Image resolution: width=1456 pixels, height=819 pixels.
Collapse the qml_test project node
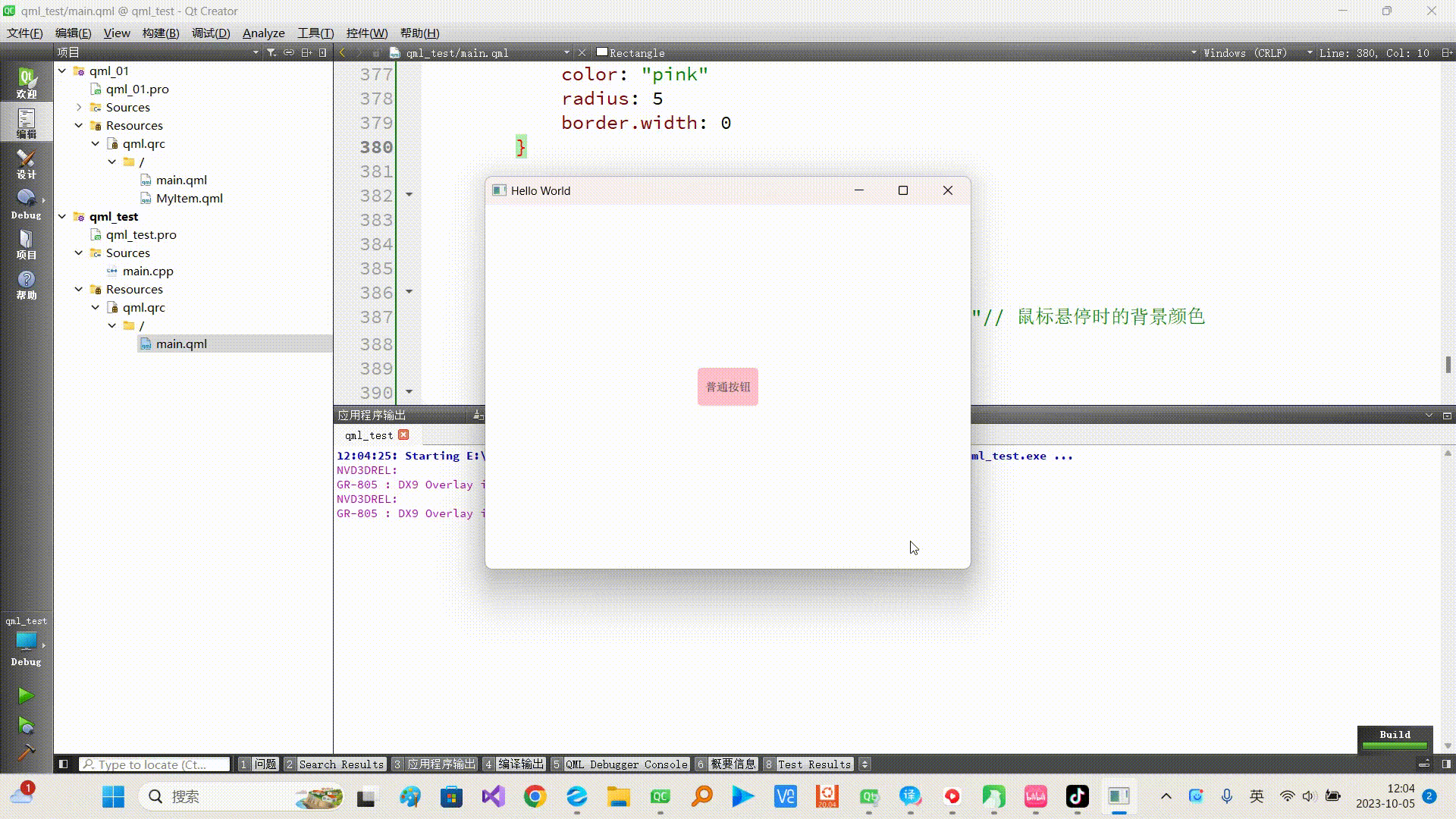[62, 216]
